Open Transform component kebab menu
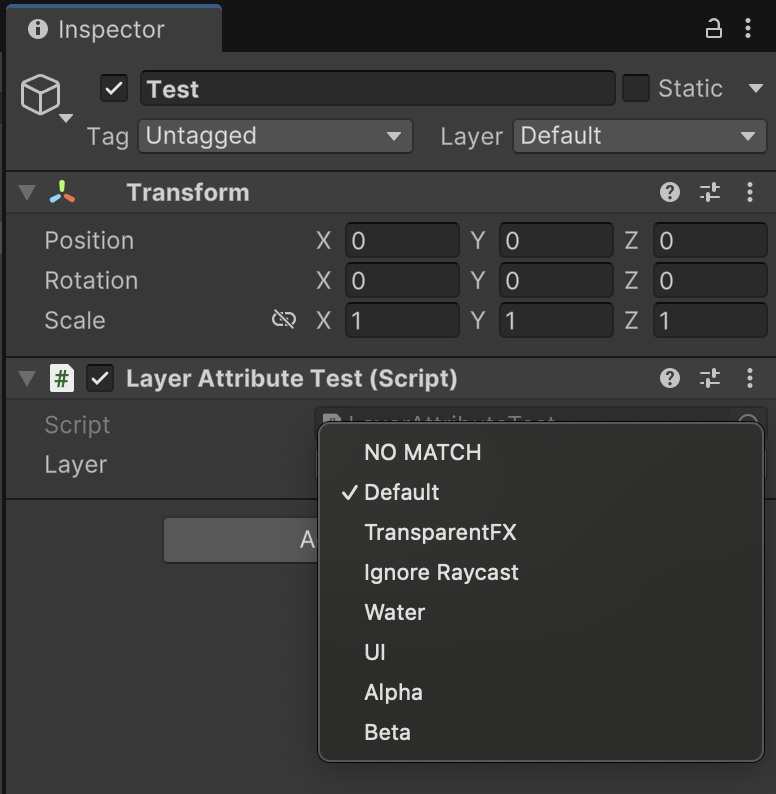Viewport: 776px width, 794px height. [x=750, y=192]
